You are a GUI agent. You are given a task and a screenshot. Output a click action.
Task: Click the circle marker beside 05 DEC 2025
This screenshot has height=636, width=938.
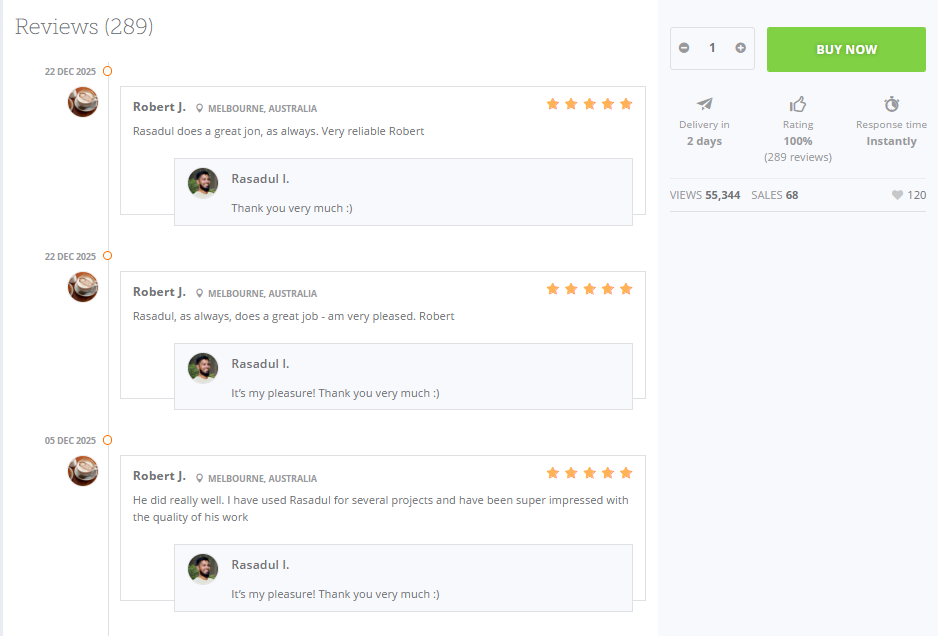pyautogui.click(x=107, y=440)
